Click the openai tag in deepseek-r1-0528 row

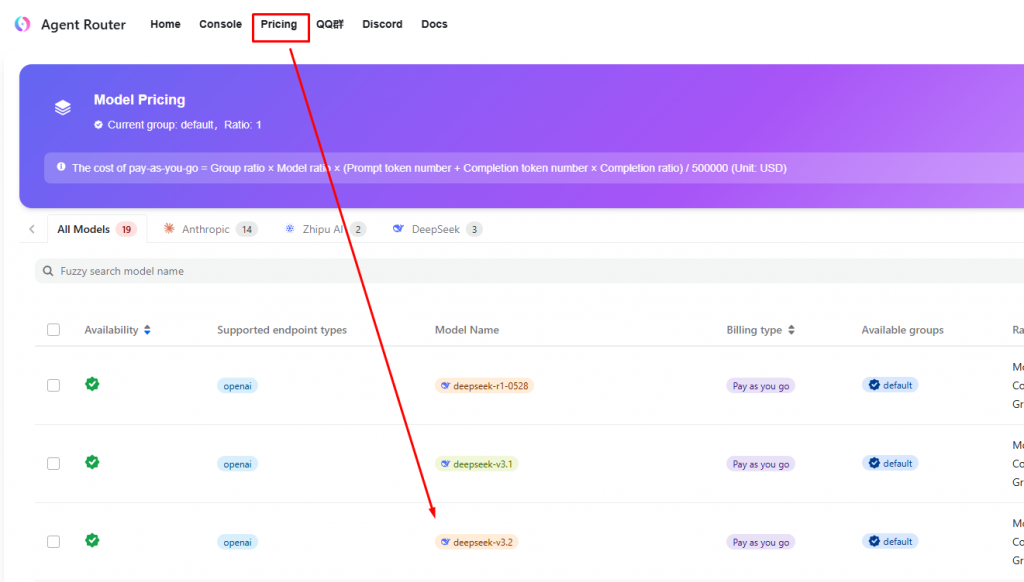point(237,386)
